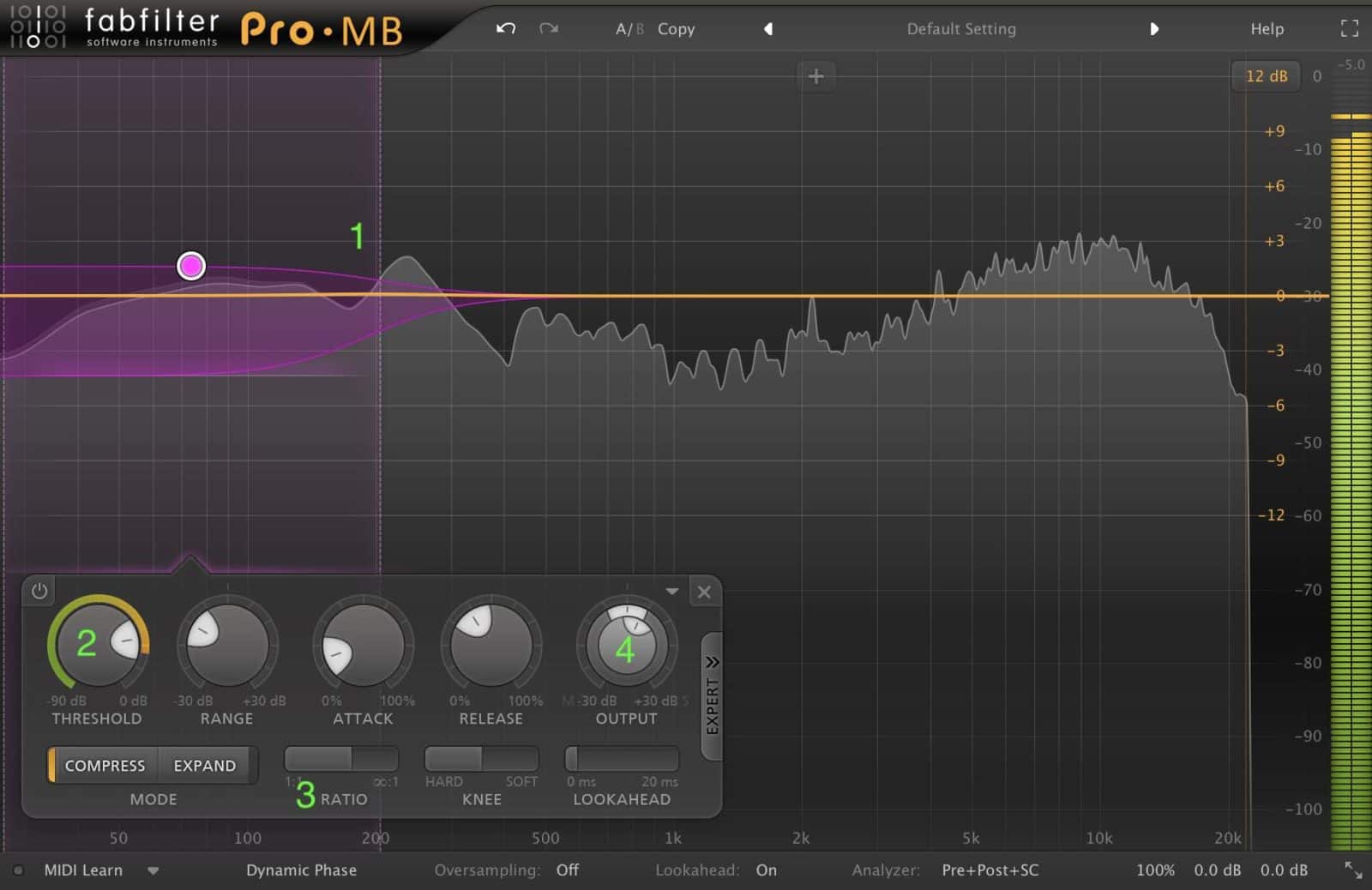Open the MIDI Learn dropdown arrow
The image size is (1372, 890).
point(153,870)
